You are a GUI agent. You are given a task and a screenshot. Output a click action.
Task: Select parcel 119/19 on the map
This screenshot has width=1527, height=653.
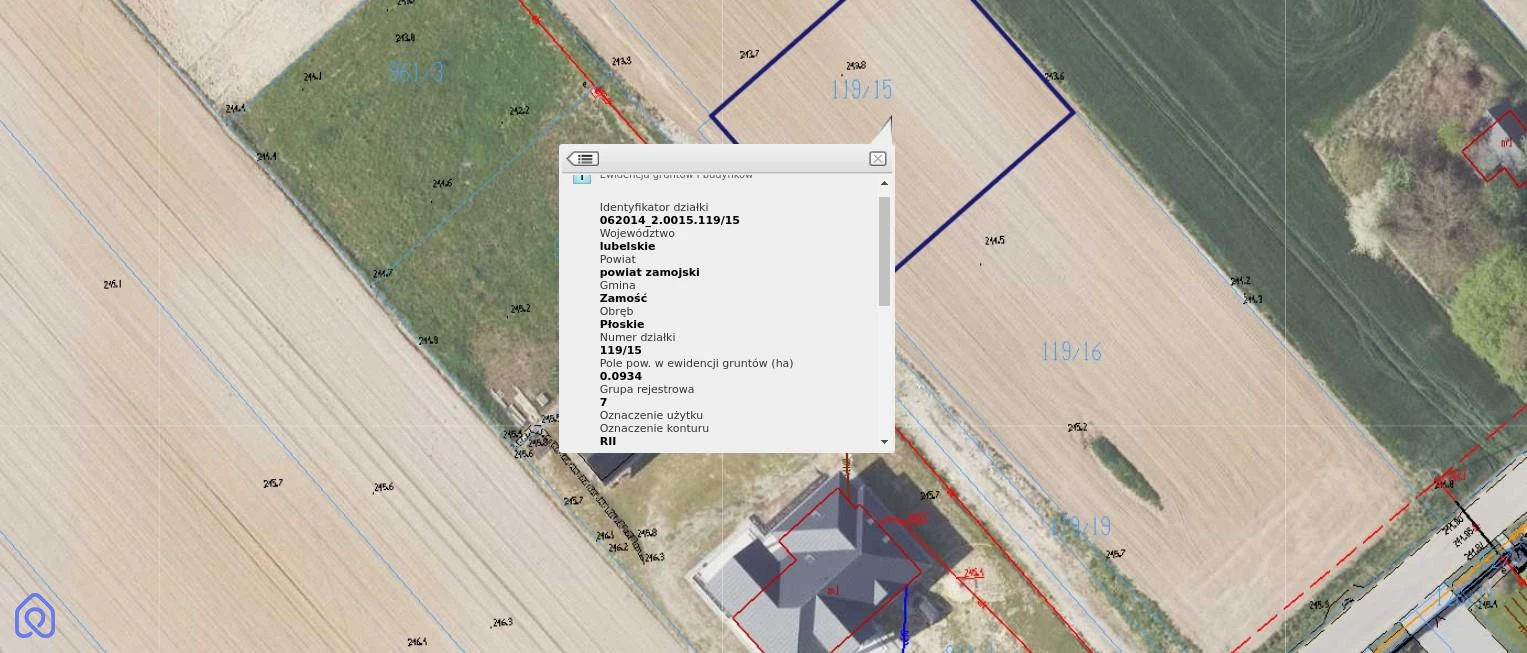pyautogui.click(x=1080, y=526)
